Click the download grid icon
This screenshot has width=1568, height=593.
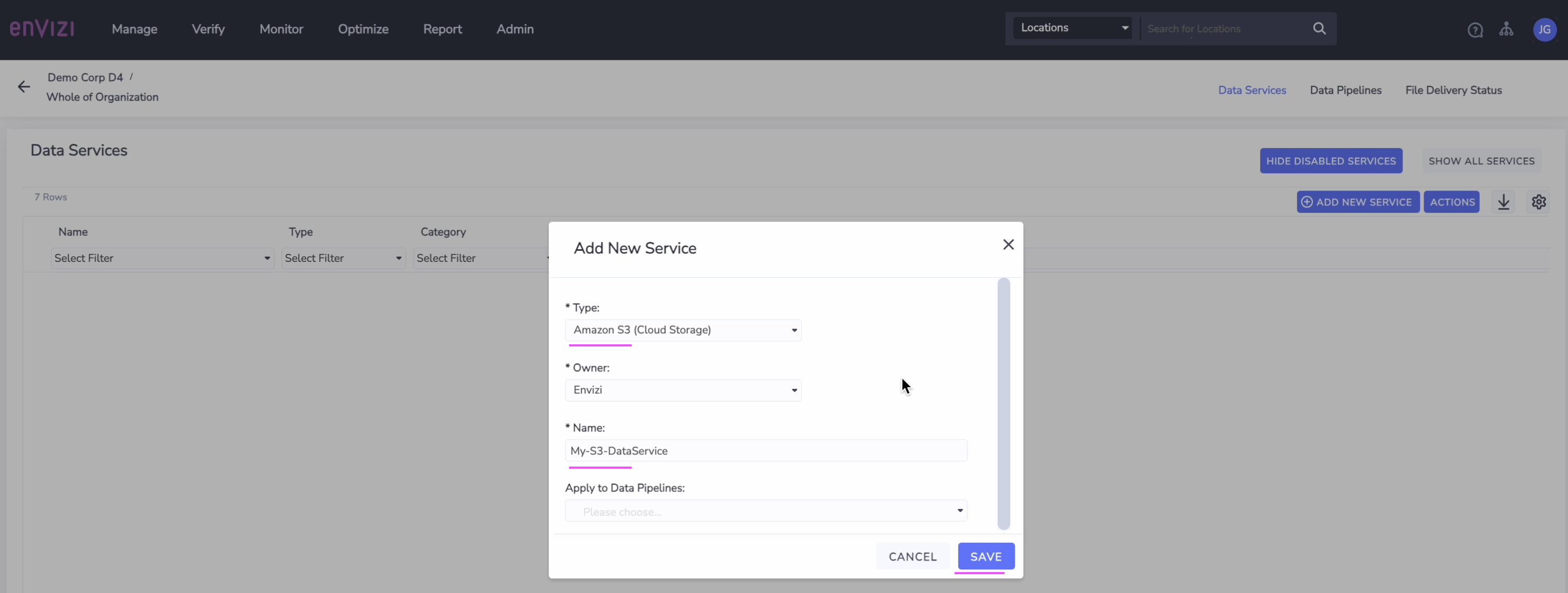tap(1503, 202)
